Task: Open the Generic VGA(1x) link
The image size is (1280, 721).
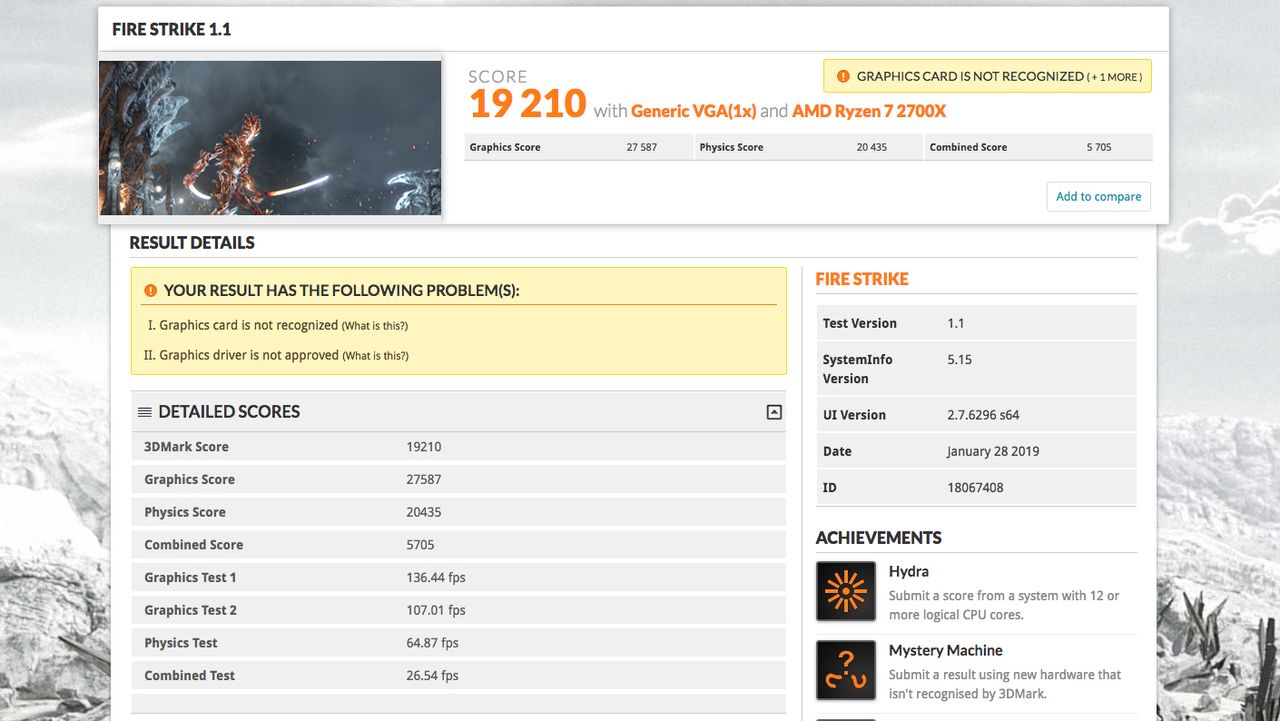Action: click(x=694, y=111)
